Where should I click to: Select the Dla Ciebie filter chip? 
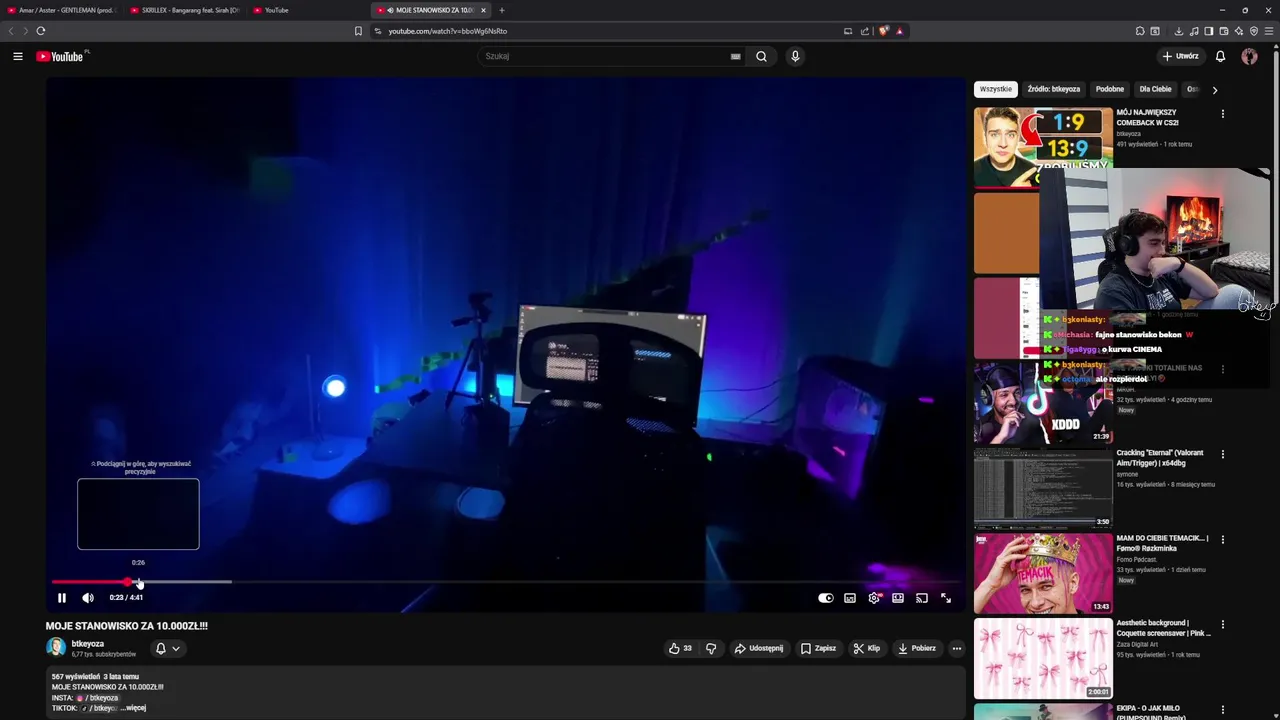click(1155, 89)
